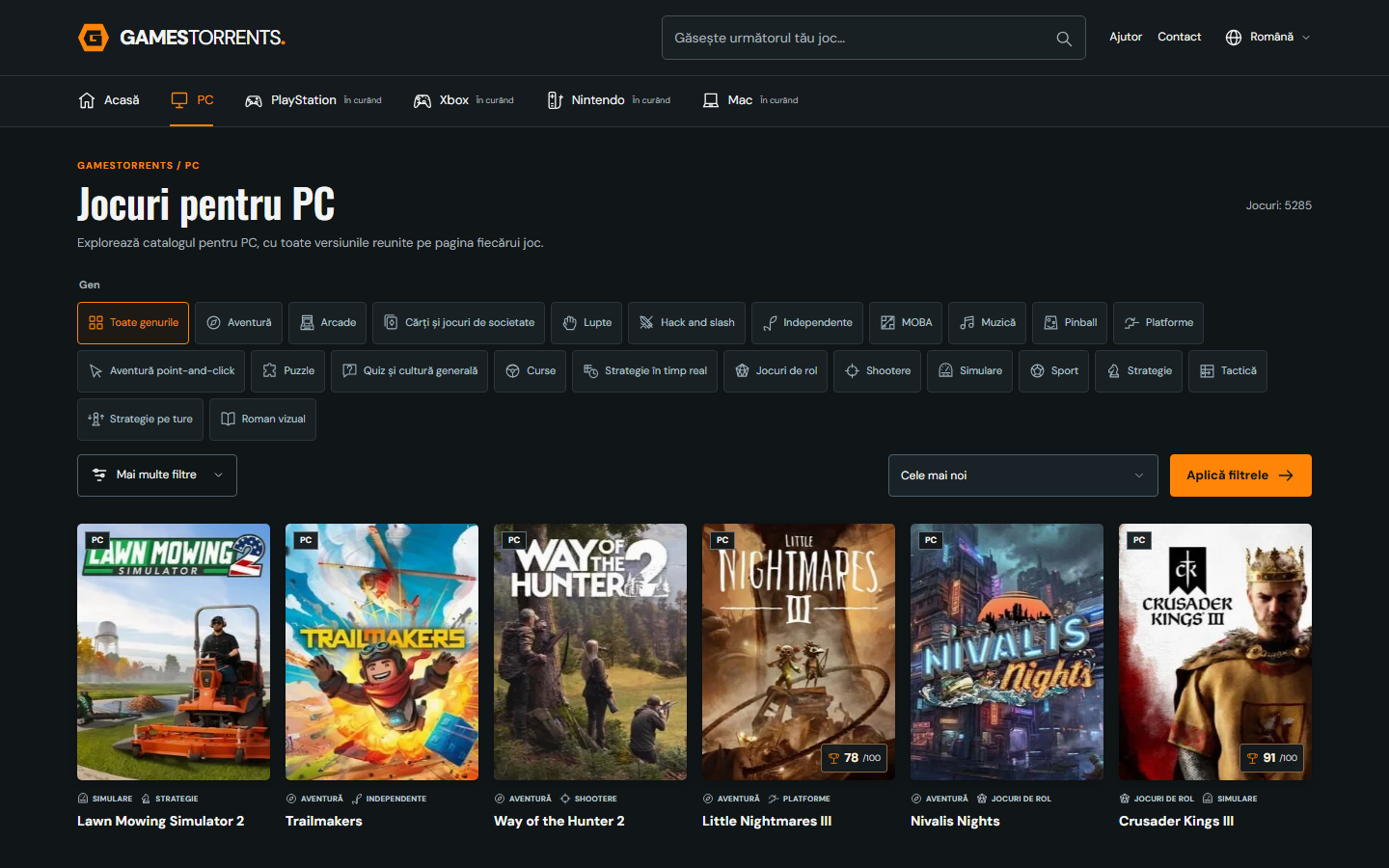Toggle the Shootere genre filter
The height and width of the screenshot is (868, 1389).
click(x=878, y=371)
